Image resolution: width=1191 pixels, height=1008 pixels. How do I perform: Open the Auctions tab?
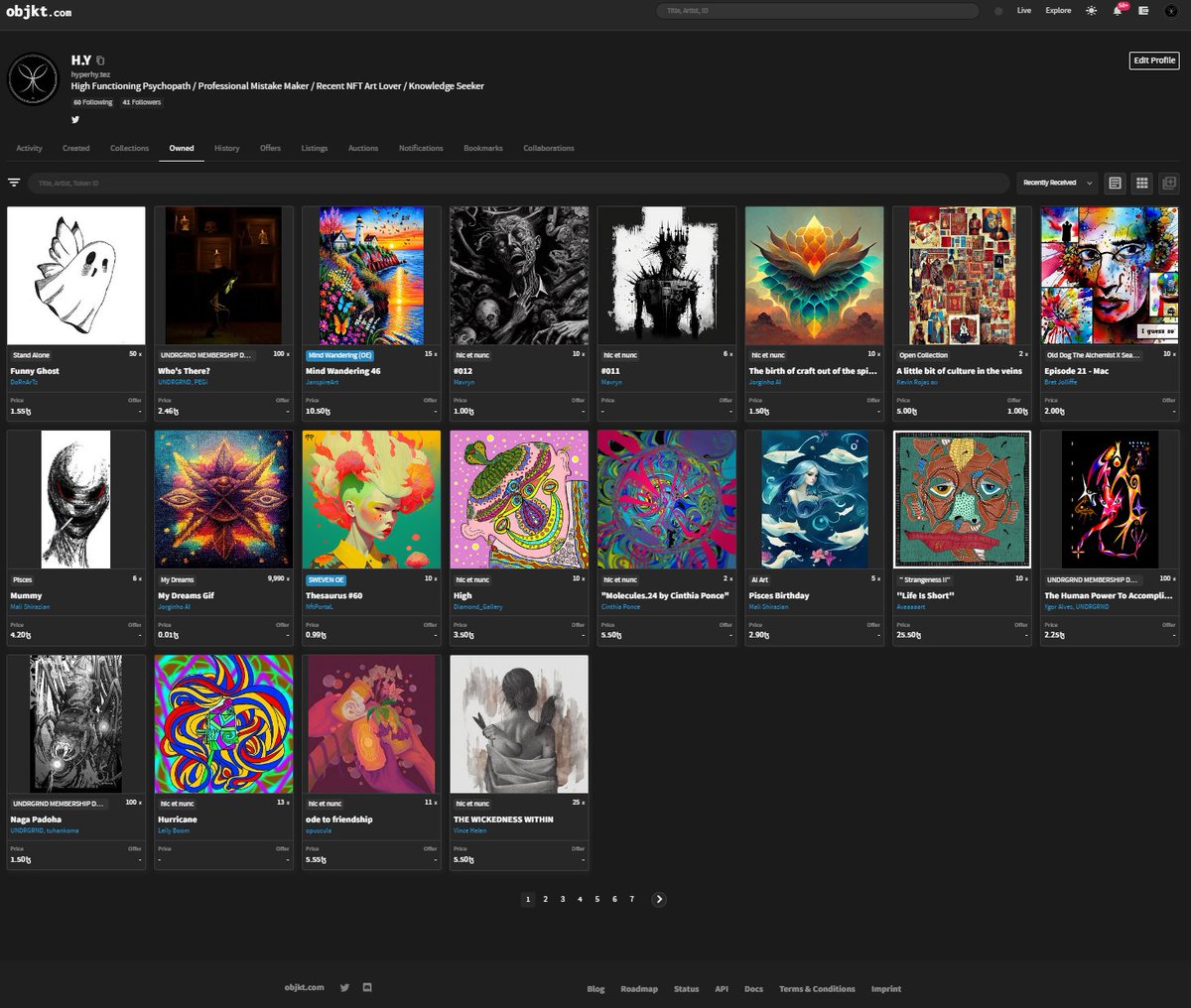point(363,148)
